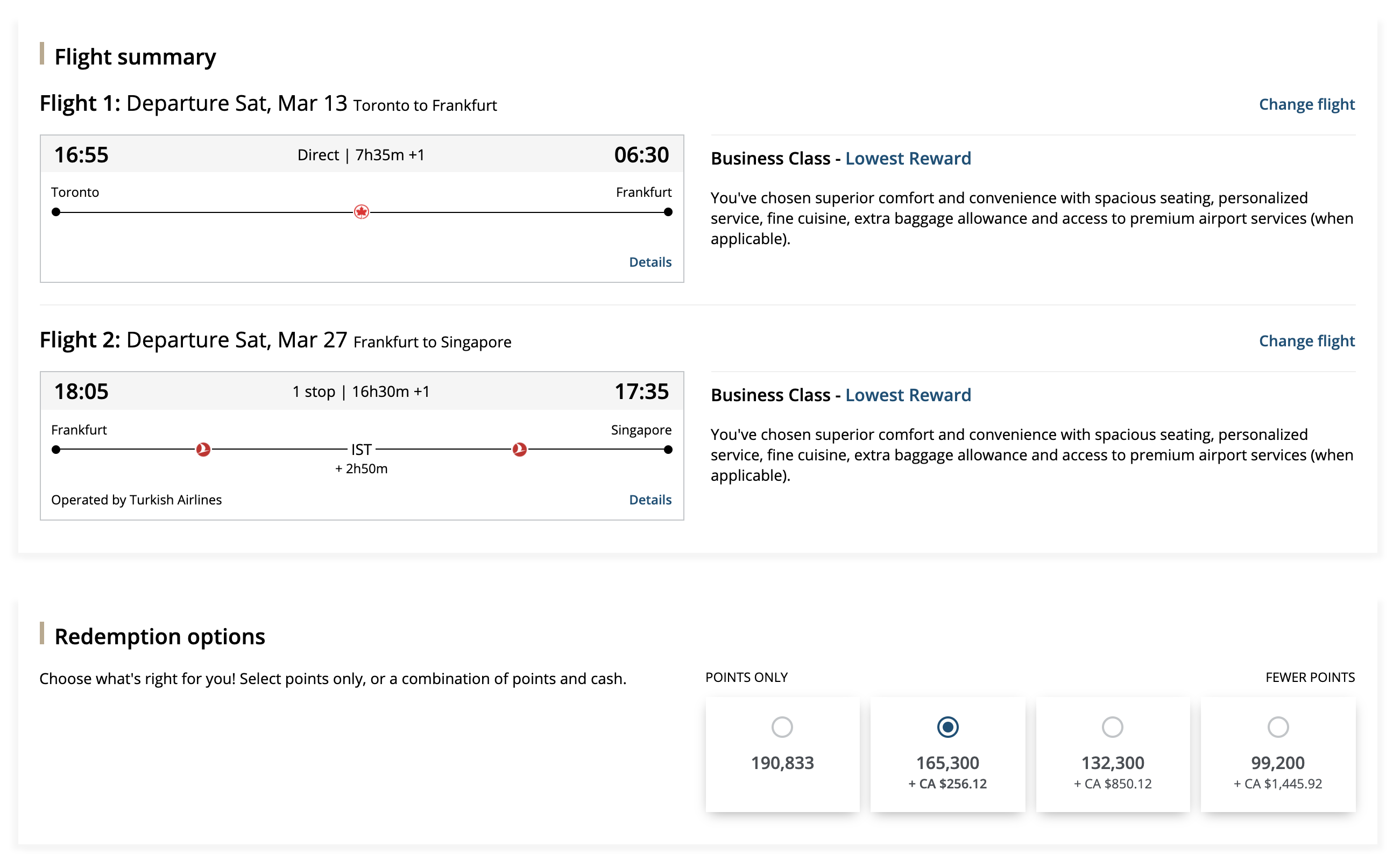
Task: Click the 99,200 points card
Action: 1277,764
